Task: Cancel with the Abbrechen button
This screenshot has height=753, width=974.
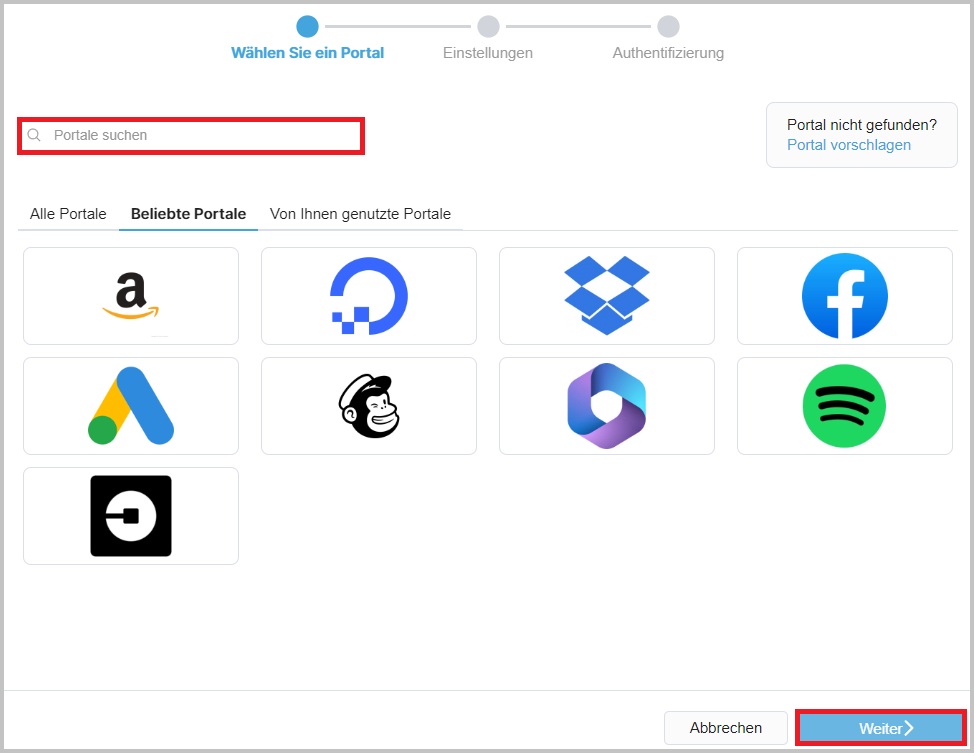Action: [726, 728]
